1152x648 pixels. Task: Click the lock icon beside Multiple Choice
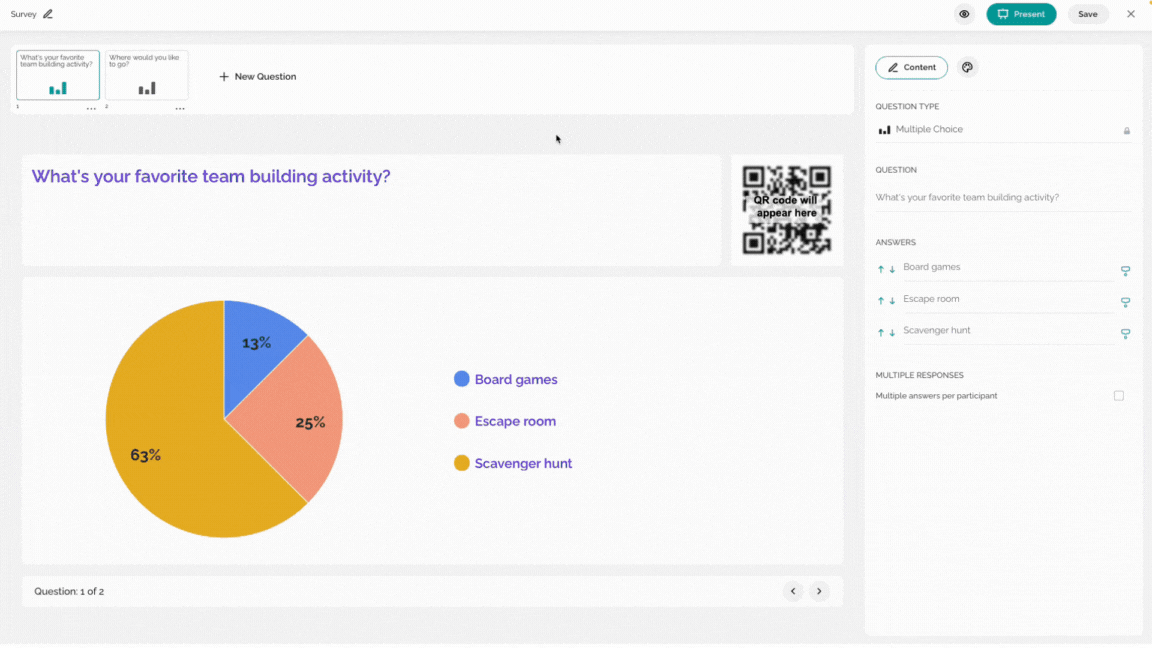coord(1126,131)
